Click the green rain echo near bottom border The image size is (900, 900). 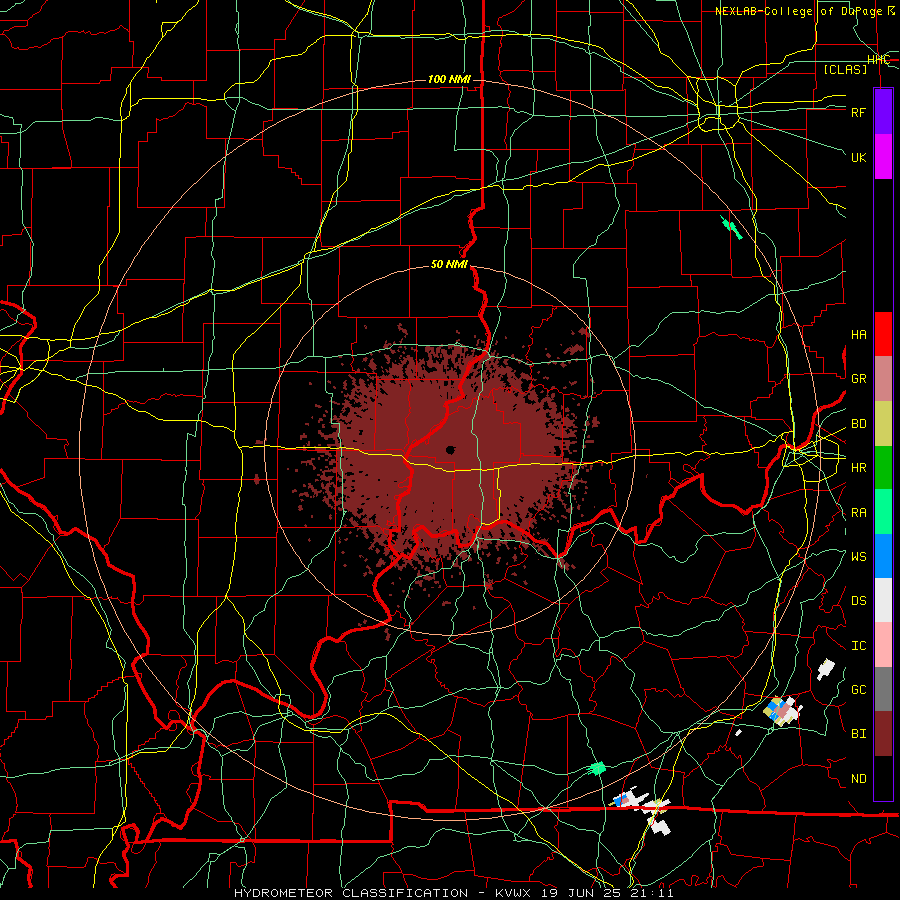(x=598, y=768)
